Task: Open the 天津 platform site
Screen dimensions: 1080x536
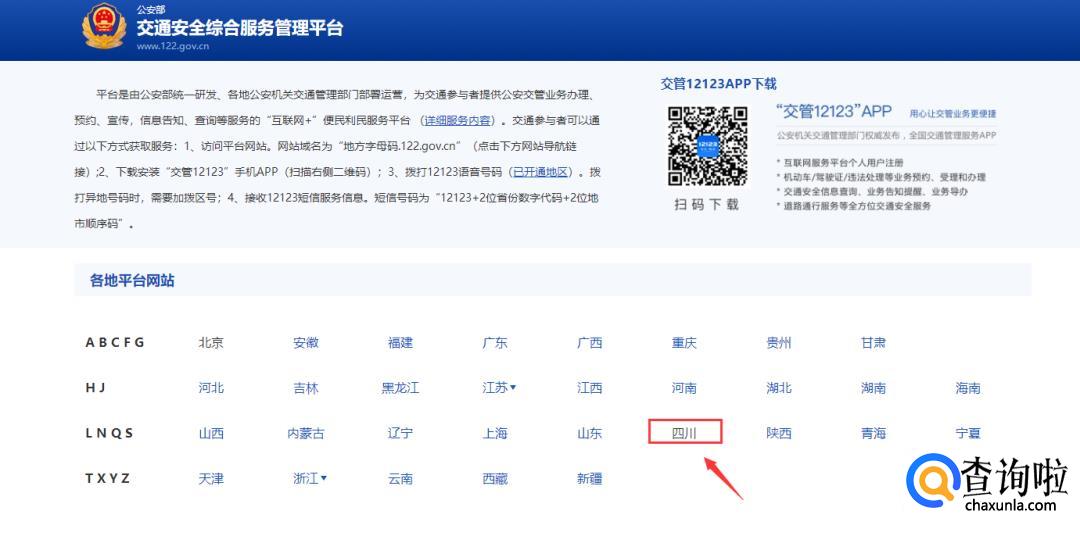Action: pos(211,478)
